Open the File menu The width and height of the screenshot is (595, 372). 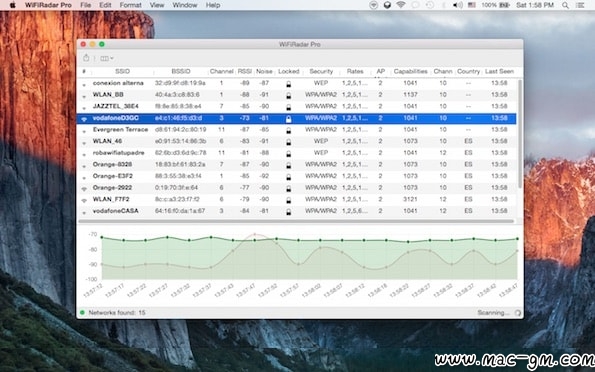tap(85, 5)
